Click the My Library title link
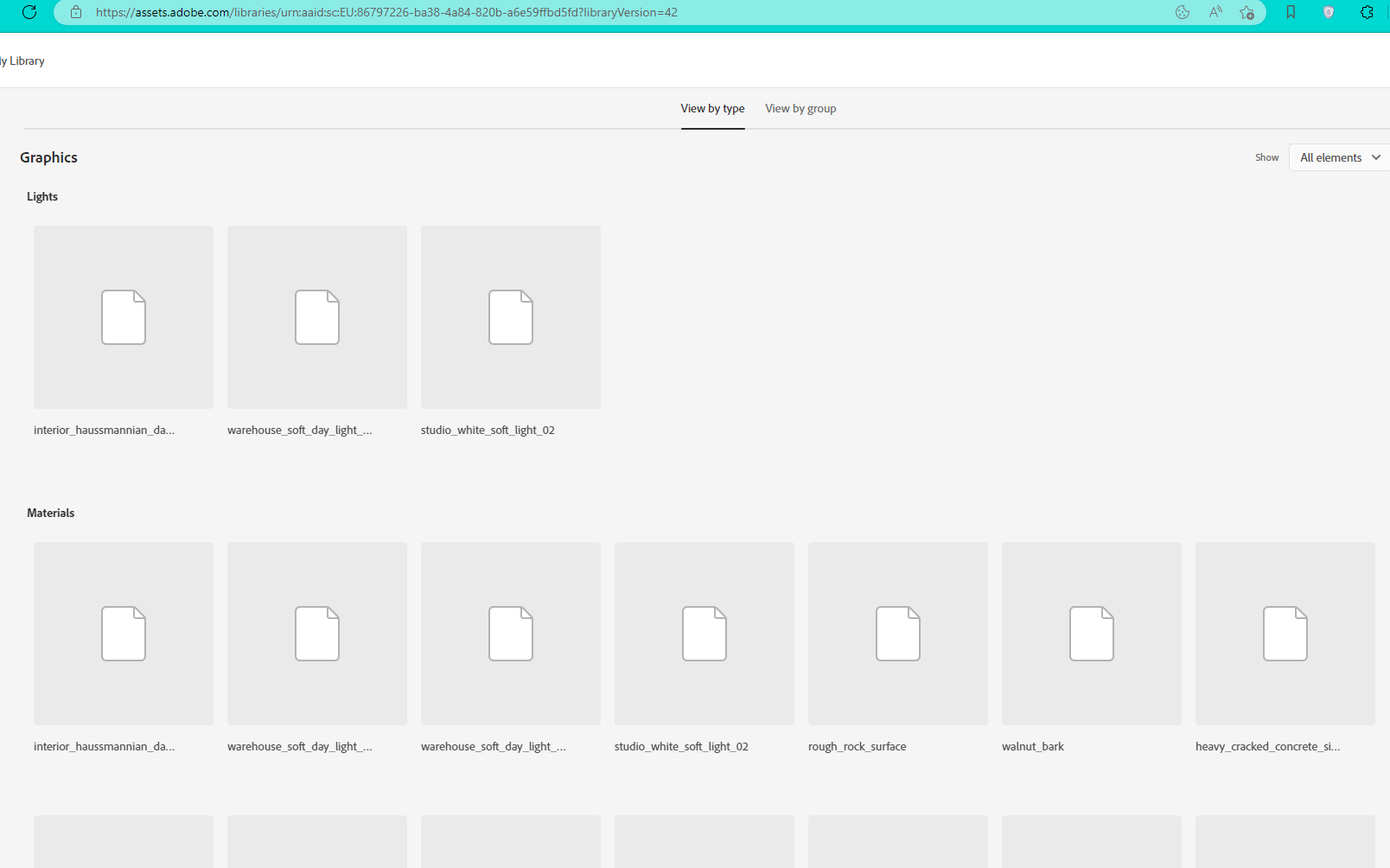 (x=22, y=61)
